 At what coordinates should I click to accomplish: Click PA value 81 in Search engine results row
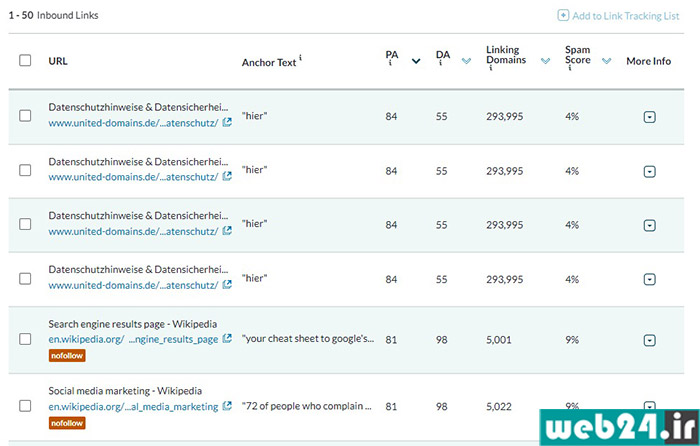pos(391,340)
